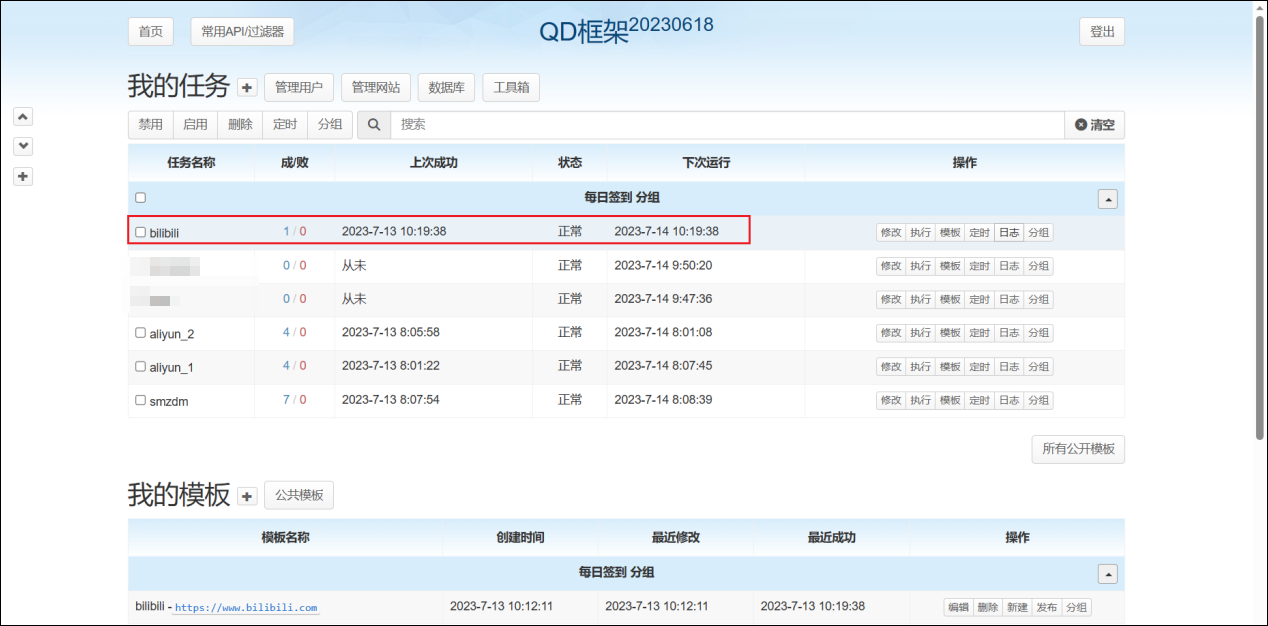The image size is (1268, 626).
Task: Open the 工具箱 toolbox
Action: click(x=511, y=88)
